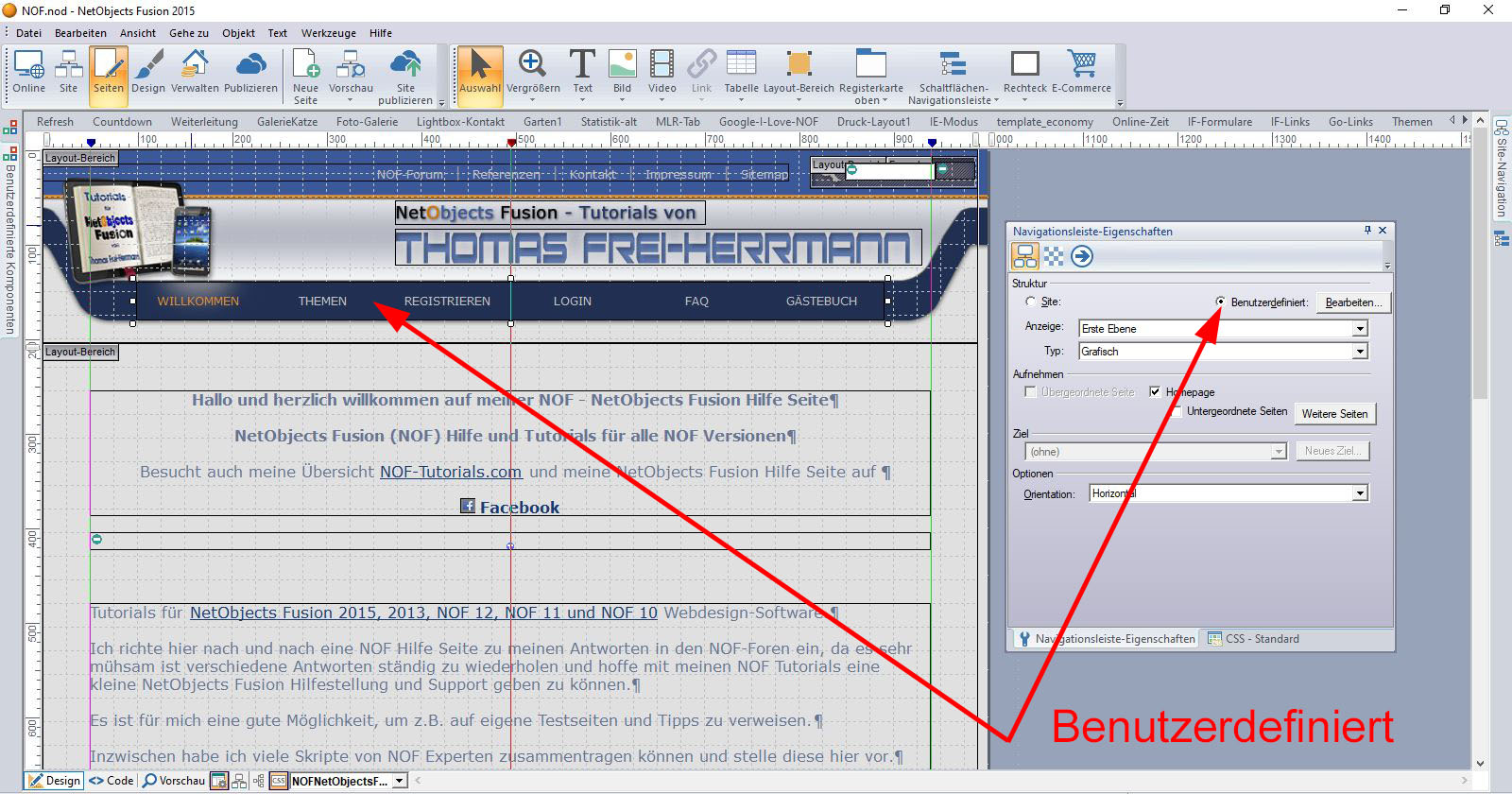Toggle the CSS icon in bottom bar
The height and width of the screenshot is (794, 1512).
[x=279, y=781]
